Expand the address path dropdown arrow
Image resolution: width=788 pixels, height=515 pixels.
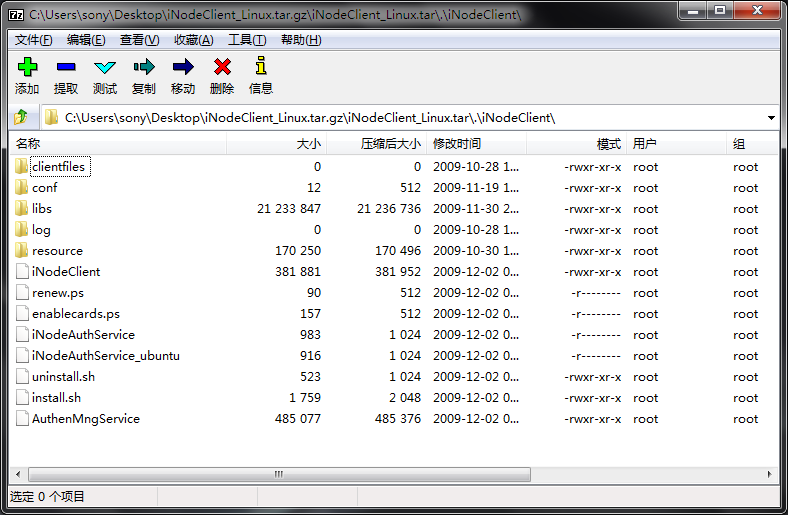[x=771, y=118]
